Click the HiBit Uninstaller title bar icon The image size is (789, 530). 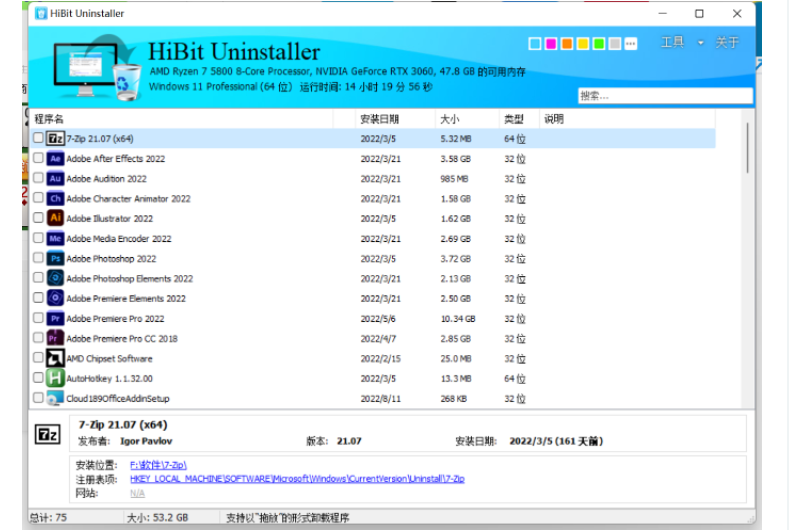point(41,14)
